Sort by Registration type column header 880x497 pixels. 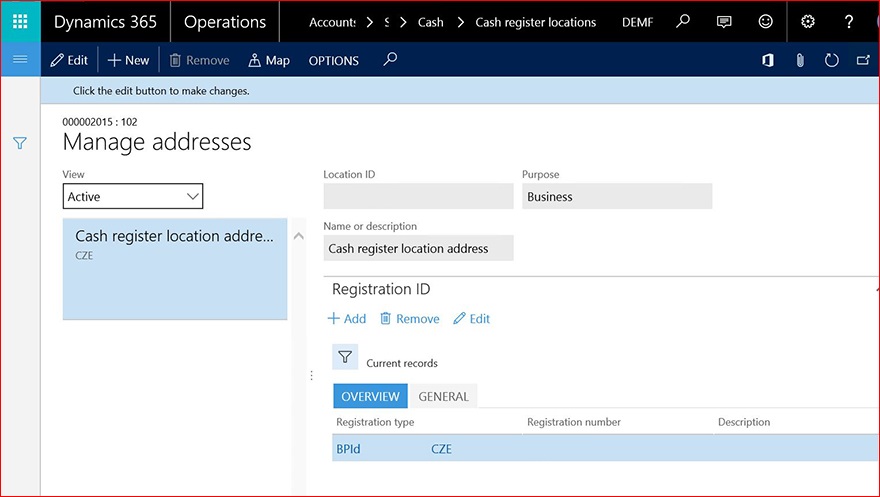pos(375,422)
